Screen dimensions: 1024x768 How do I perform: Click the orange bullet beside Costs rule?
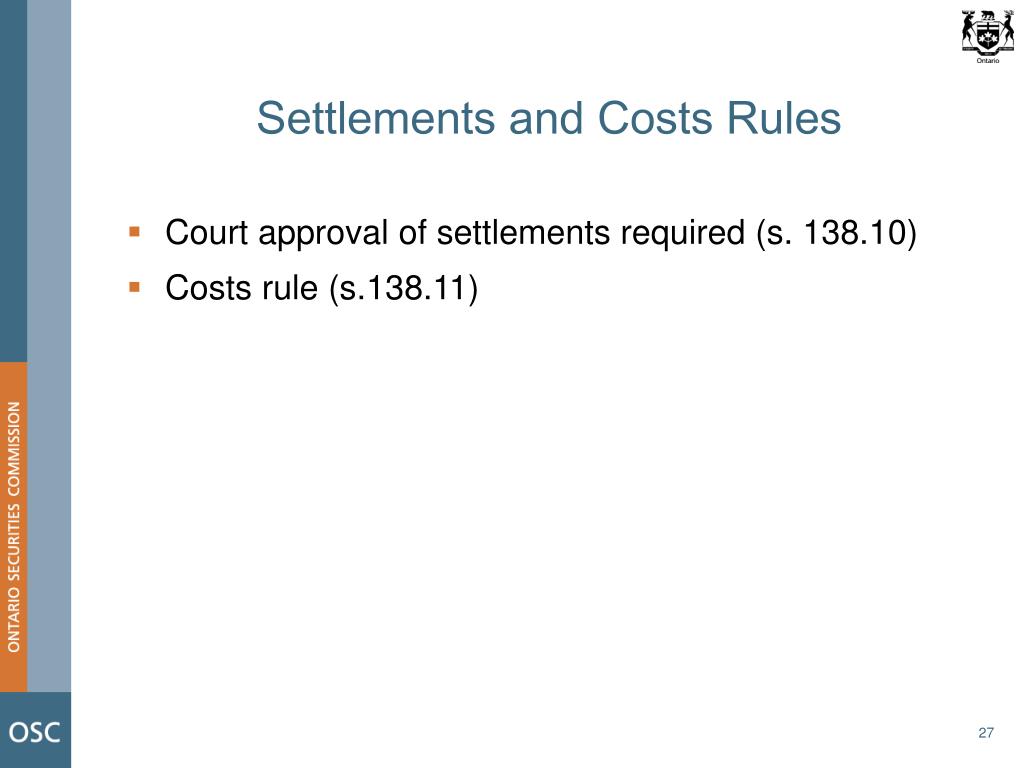[135, 287]
